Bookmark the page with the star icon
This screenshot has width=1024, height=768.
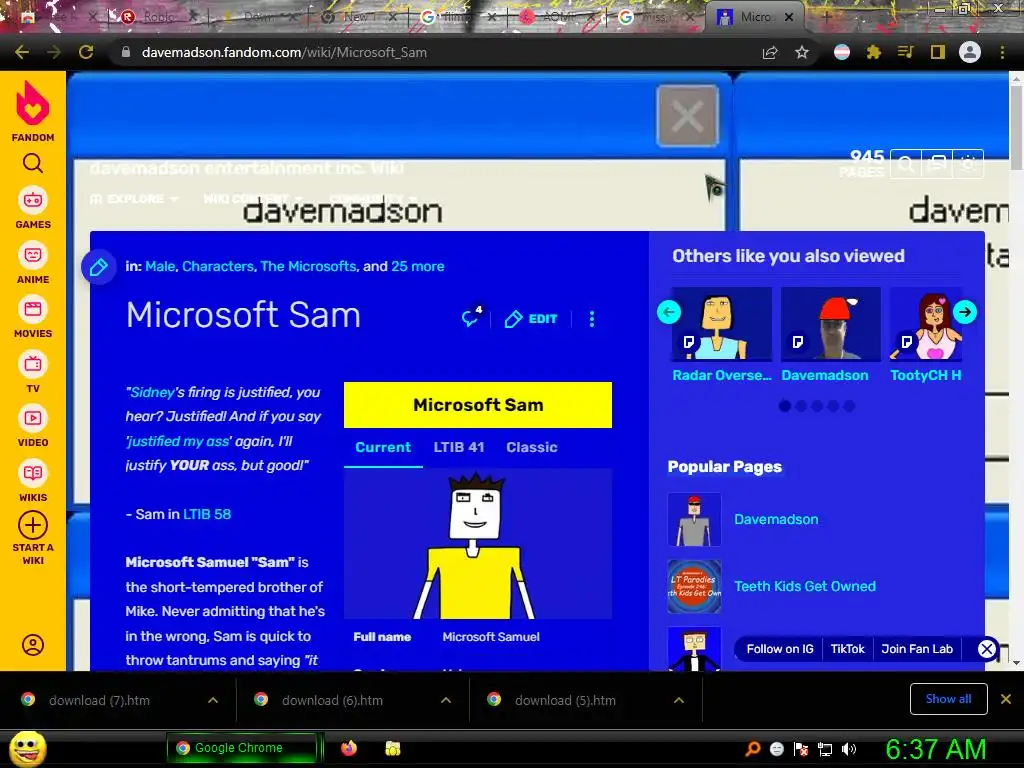pyautogui.click(x=802, y=52)
